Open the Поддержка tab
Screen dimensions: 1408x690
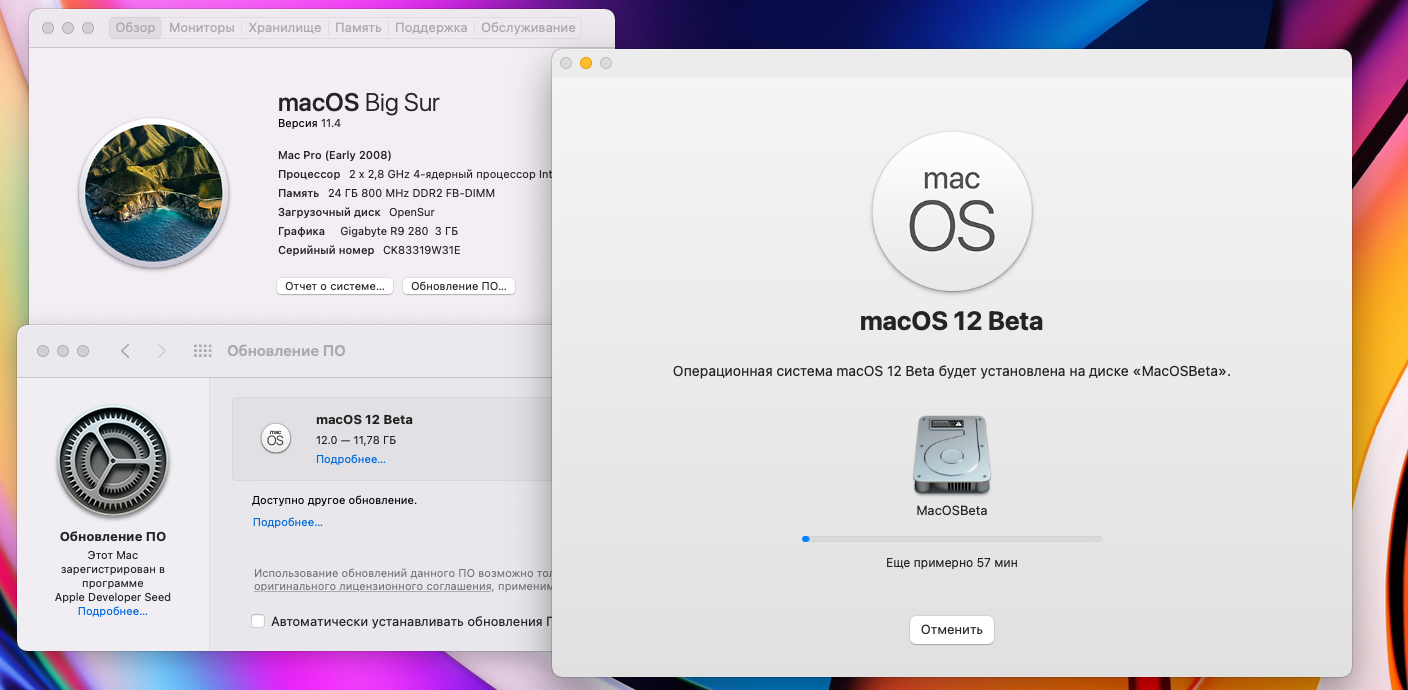click(431, 28)
